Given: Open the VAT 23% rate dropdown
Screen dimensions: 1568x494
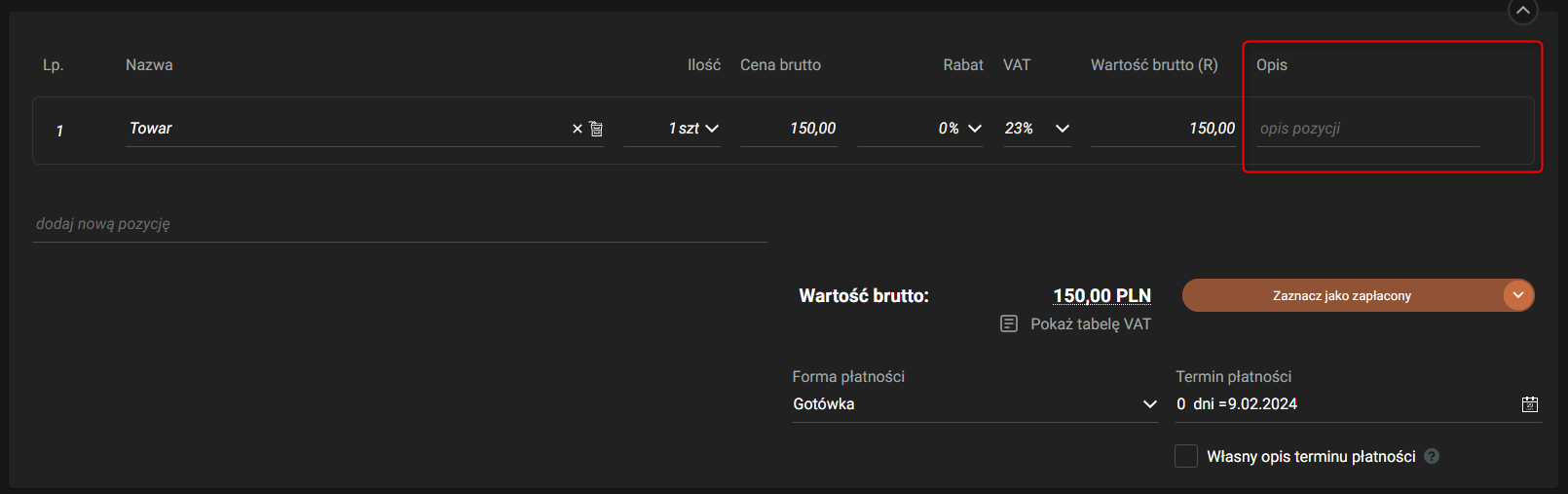Looking at the screenshot, I should pos(1063,129).
